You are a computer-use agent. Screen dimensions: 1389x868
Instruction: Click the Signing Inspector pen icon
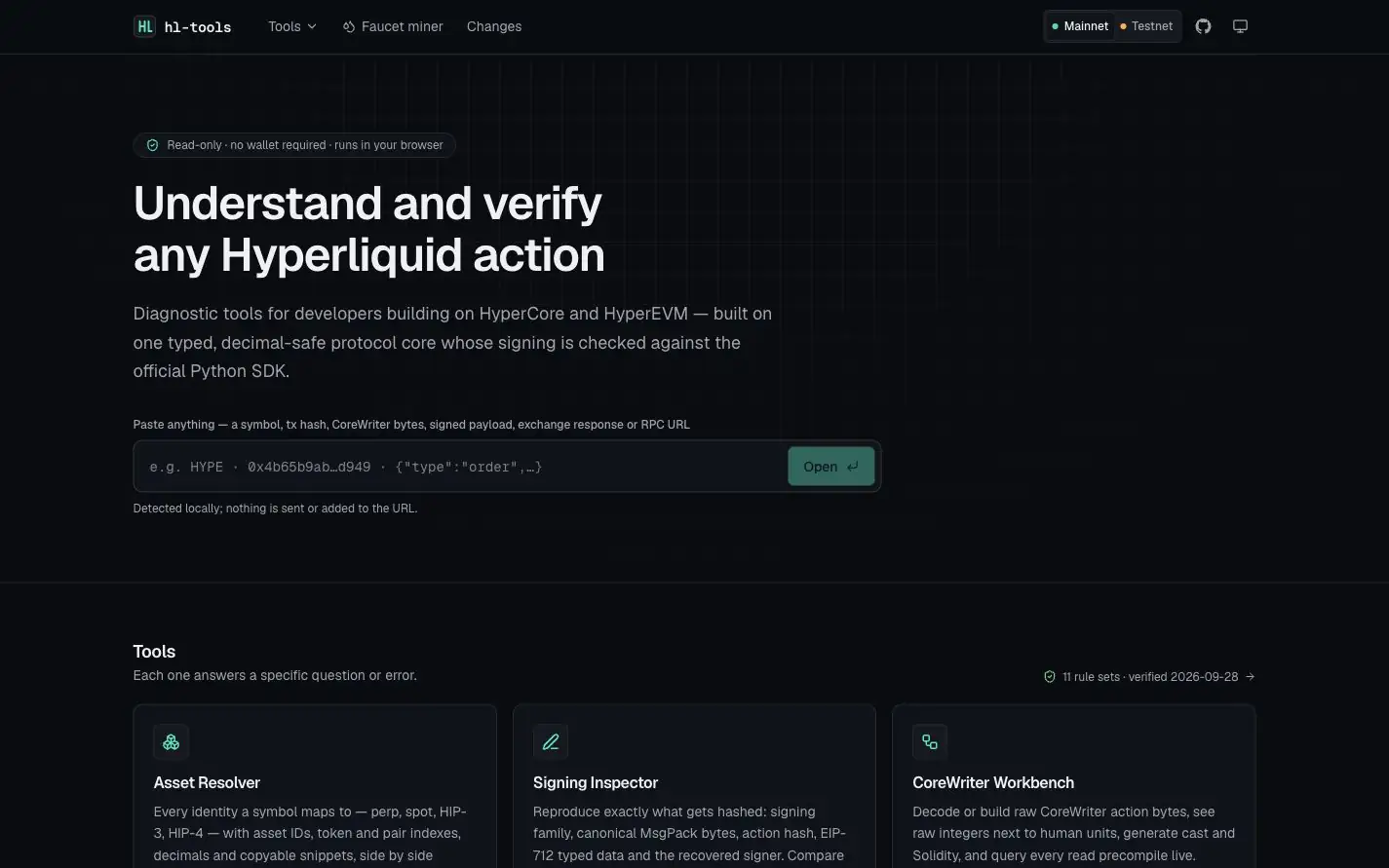pos(551,742)
